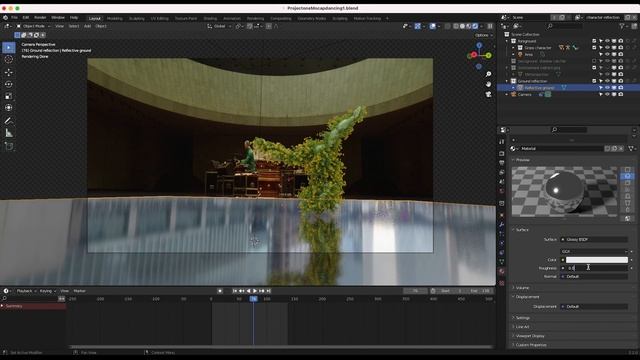Select the Select Box tool in the viewport toolbar

tap(9, 47)
